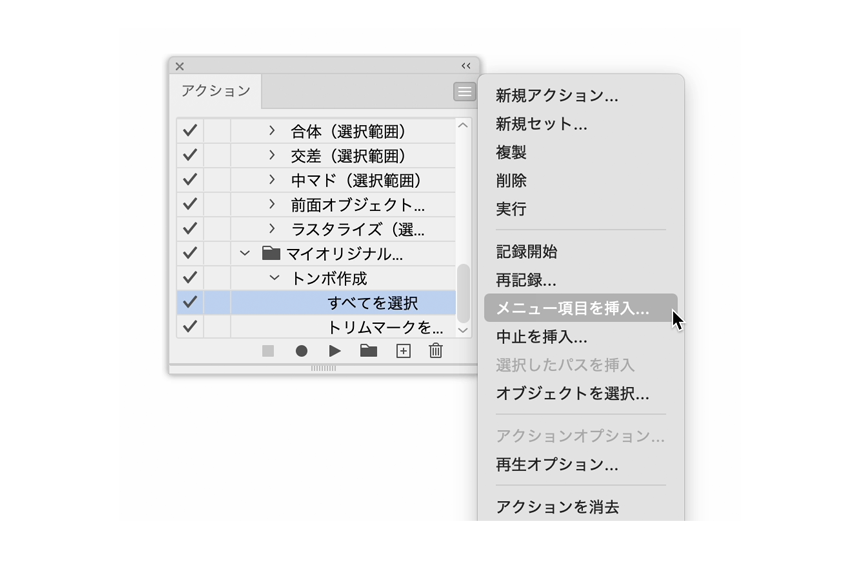Select メニュー項目を挿入... menu item
860x568 pixels.
[581, 308]
